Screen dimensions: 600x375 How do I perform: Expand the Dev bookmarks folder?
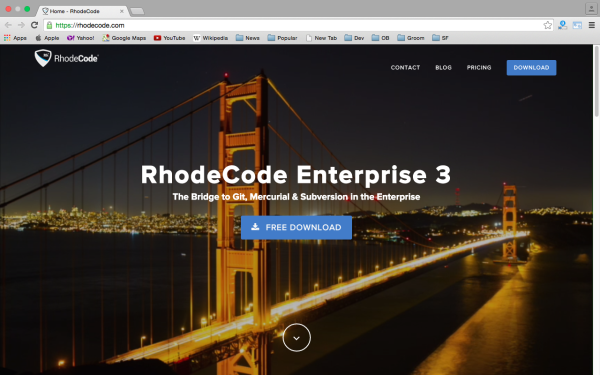tap(354, 38)
